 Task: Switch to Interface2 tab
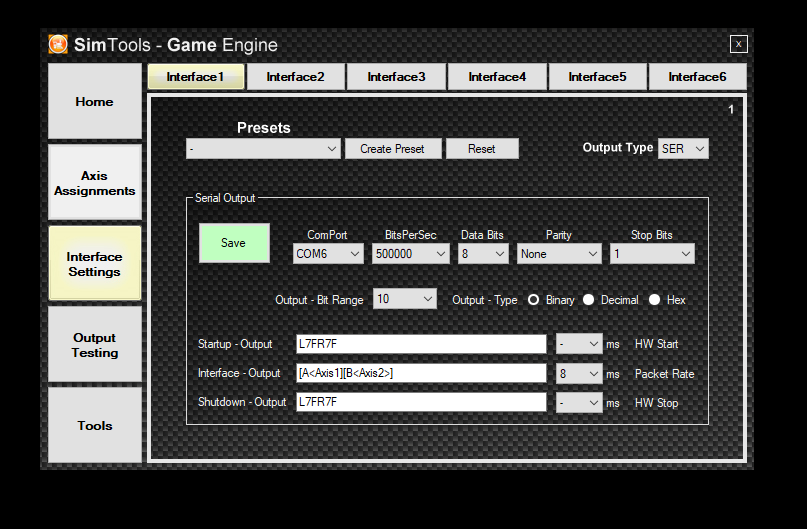[295, 77]
